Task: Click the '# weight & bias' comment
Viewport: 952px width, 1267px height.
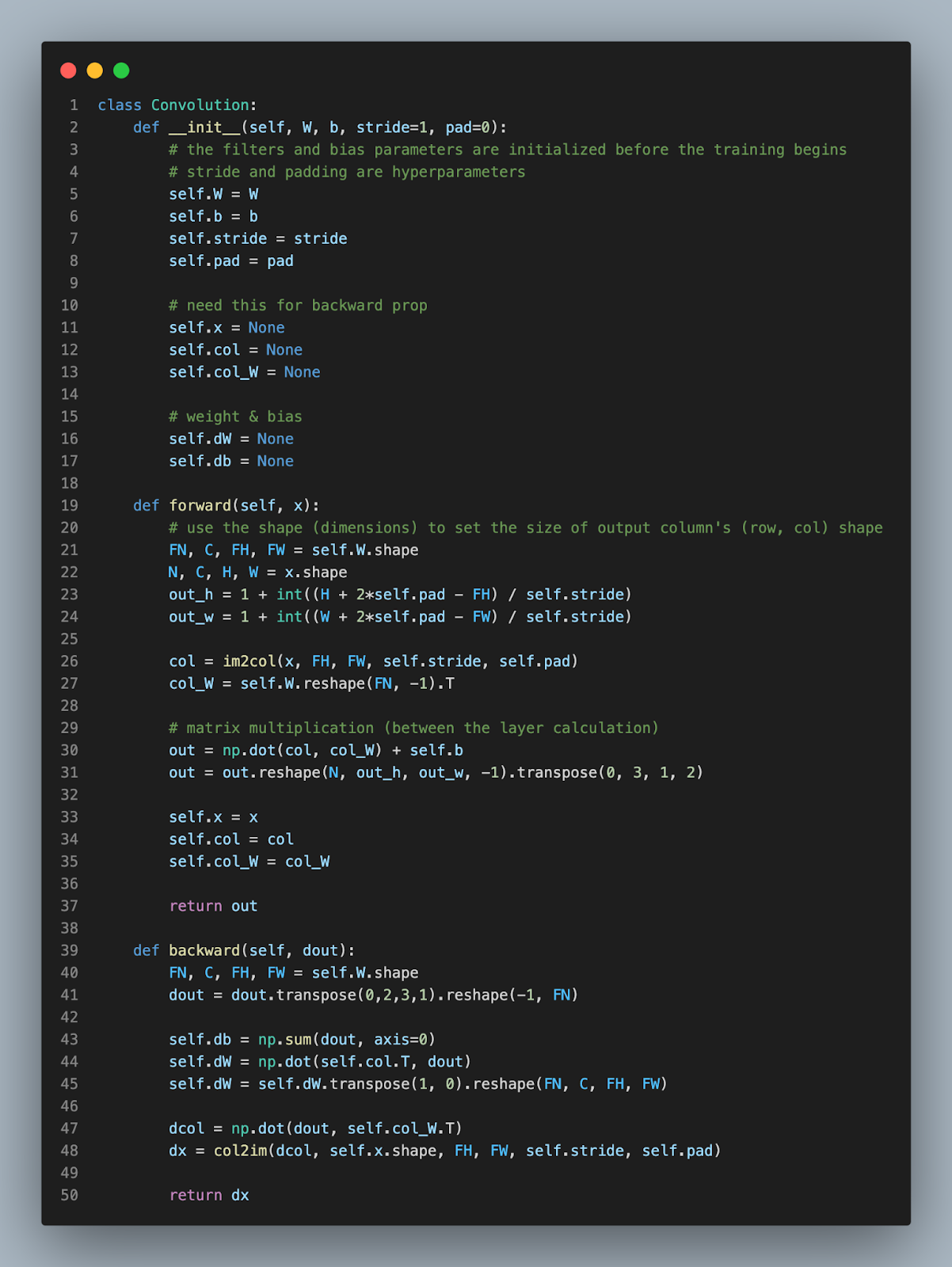Action: 236,417
